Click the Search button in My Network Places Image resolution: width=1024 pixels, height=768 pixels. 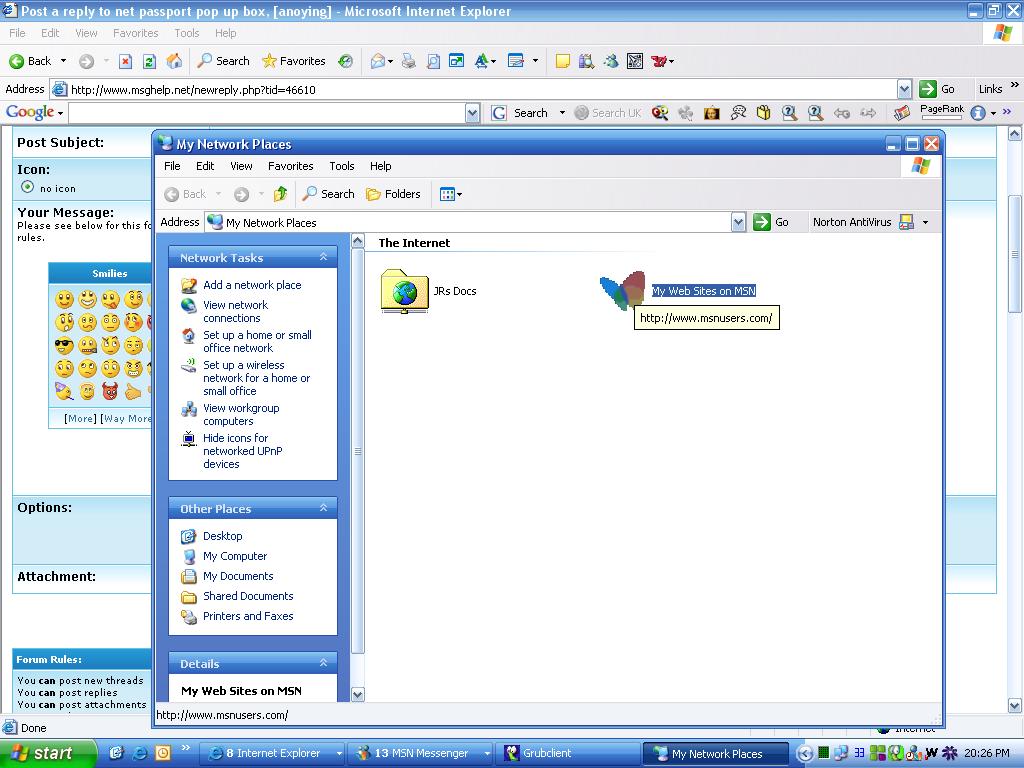(329, 194)
